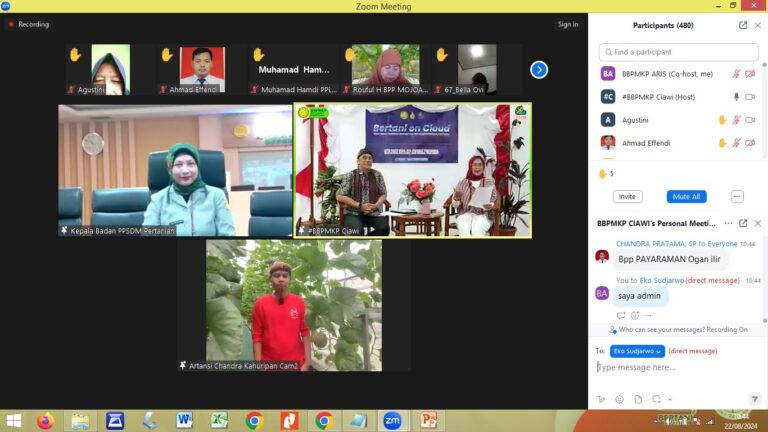Screen dimensions: 768x432
Task: Click the Find a participant search field
Action: coord(680,52)
